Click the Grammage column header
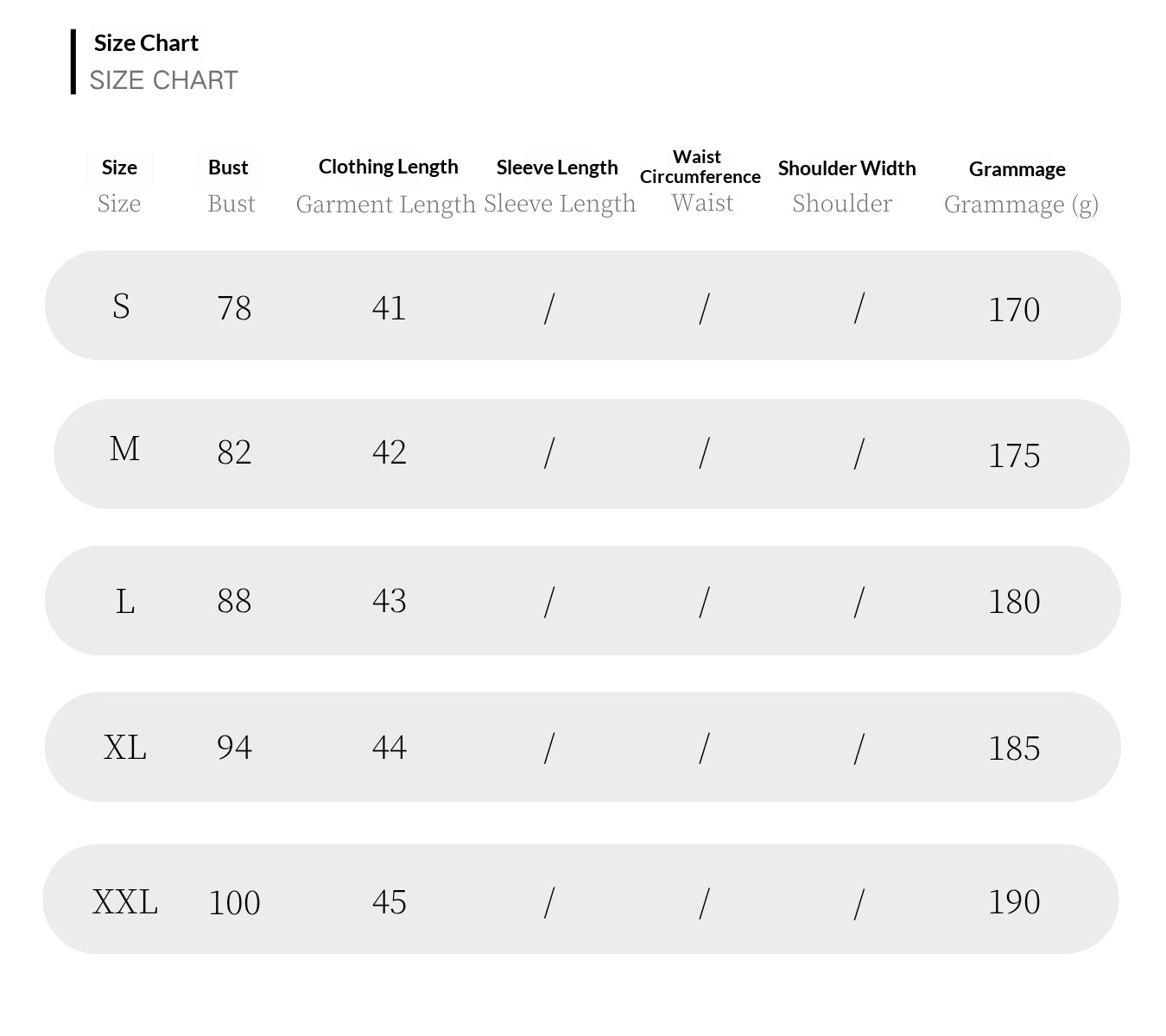1166x1036 pixels. point(1017,169)
